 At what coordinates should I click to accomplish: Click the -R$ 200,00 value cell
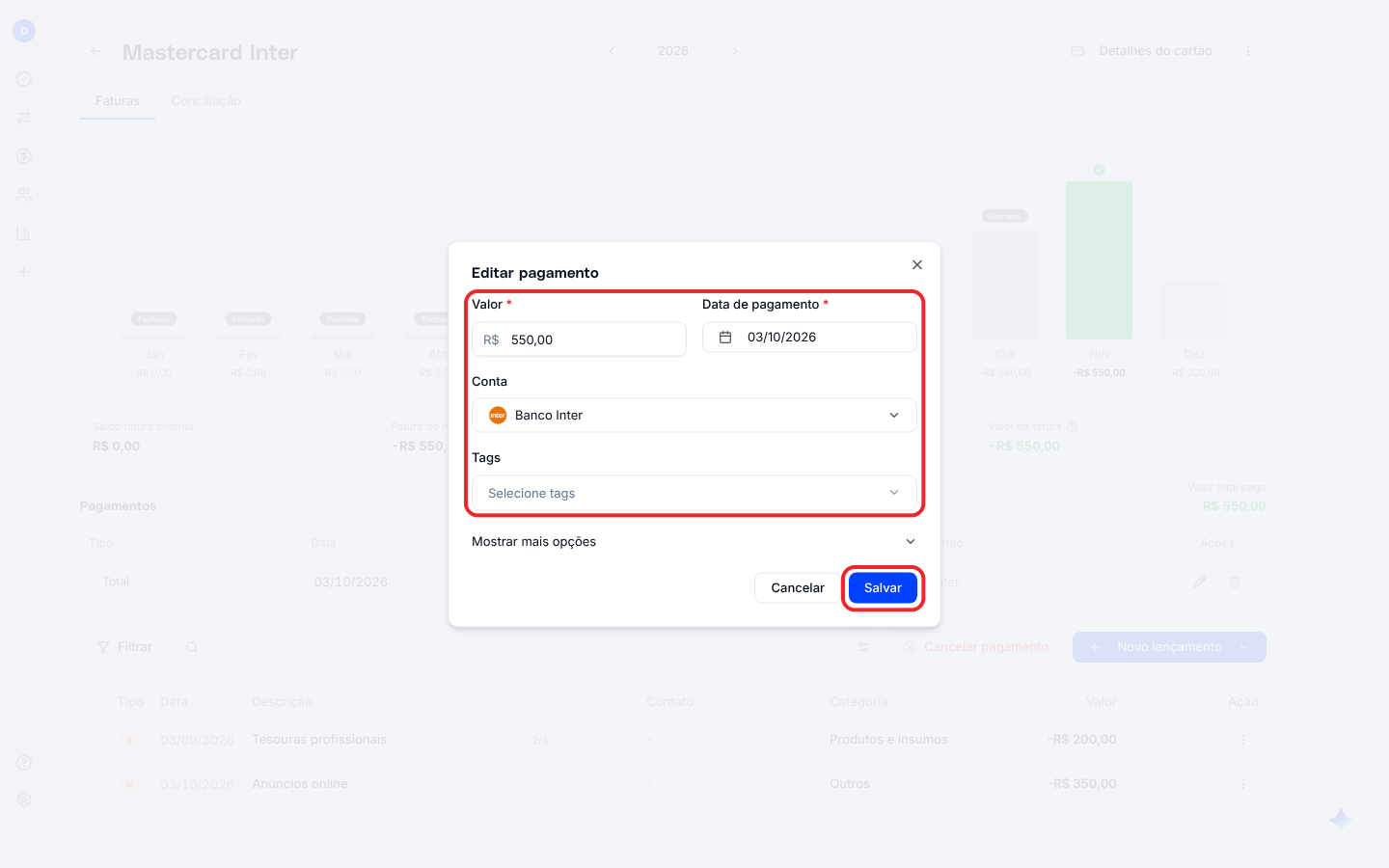(1082, 740)
